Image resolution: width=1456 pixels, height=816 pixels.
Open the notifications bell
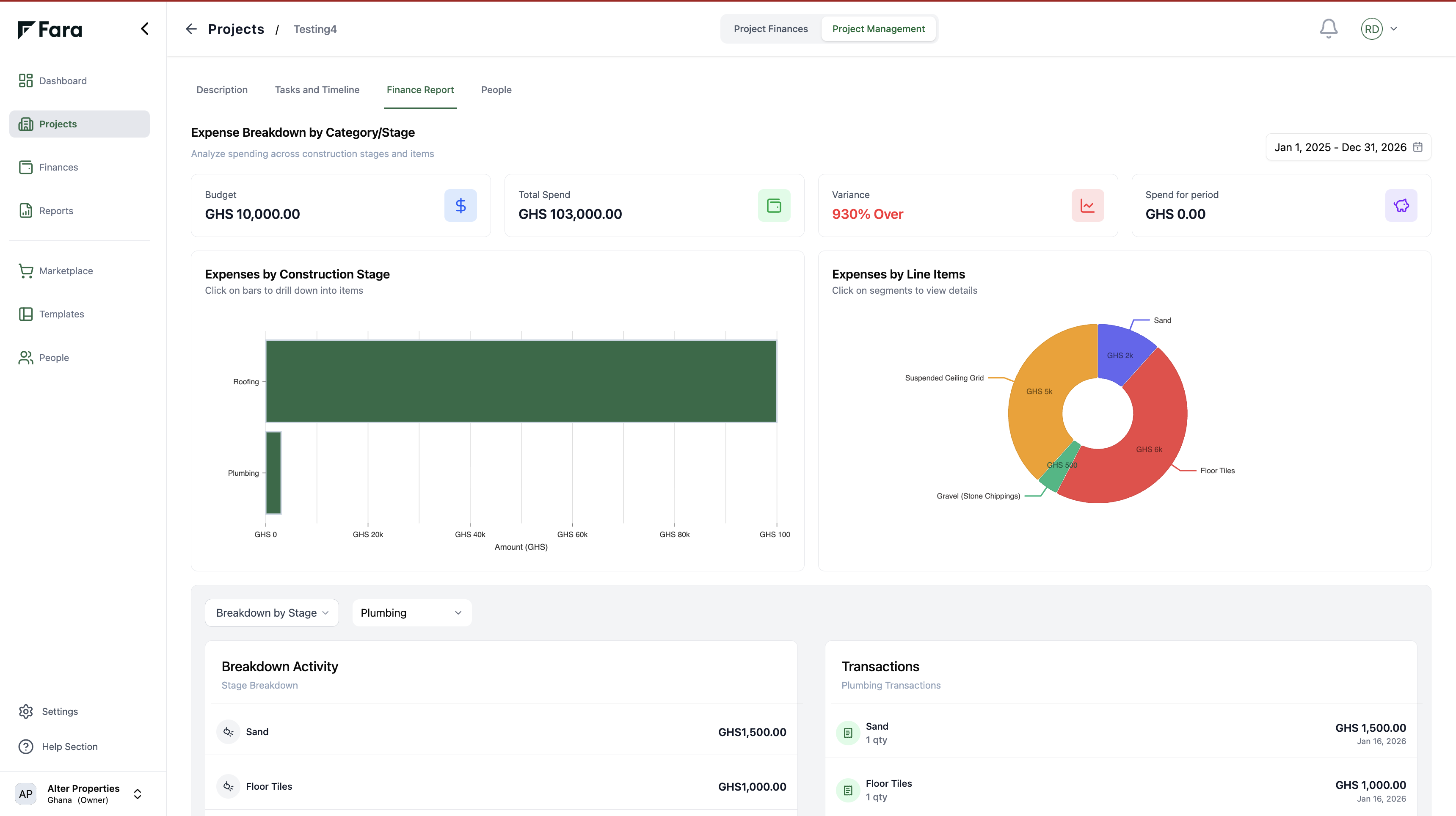tap(1328, 29)
